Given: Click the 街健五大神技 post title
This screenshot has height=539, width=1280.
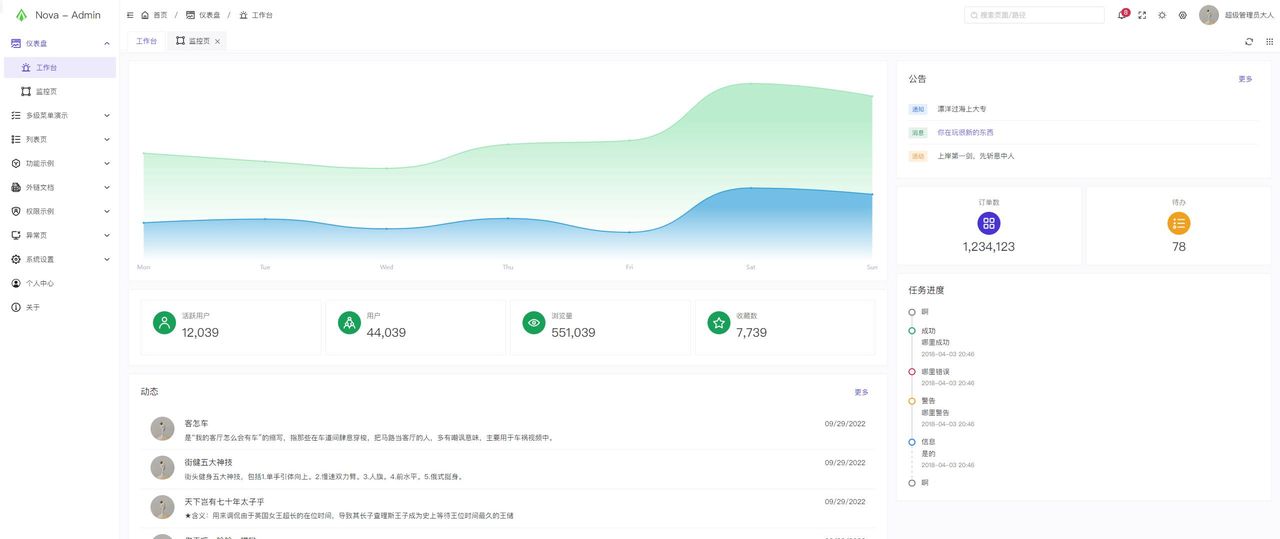Looking at the screenshot, I should [208, 462].
